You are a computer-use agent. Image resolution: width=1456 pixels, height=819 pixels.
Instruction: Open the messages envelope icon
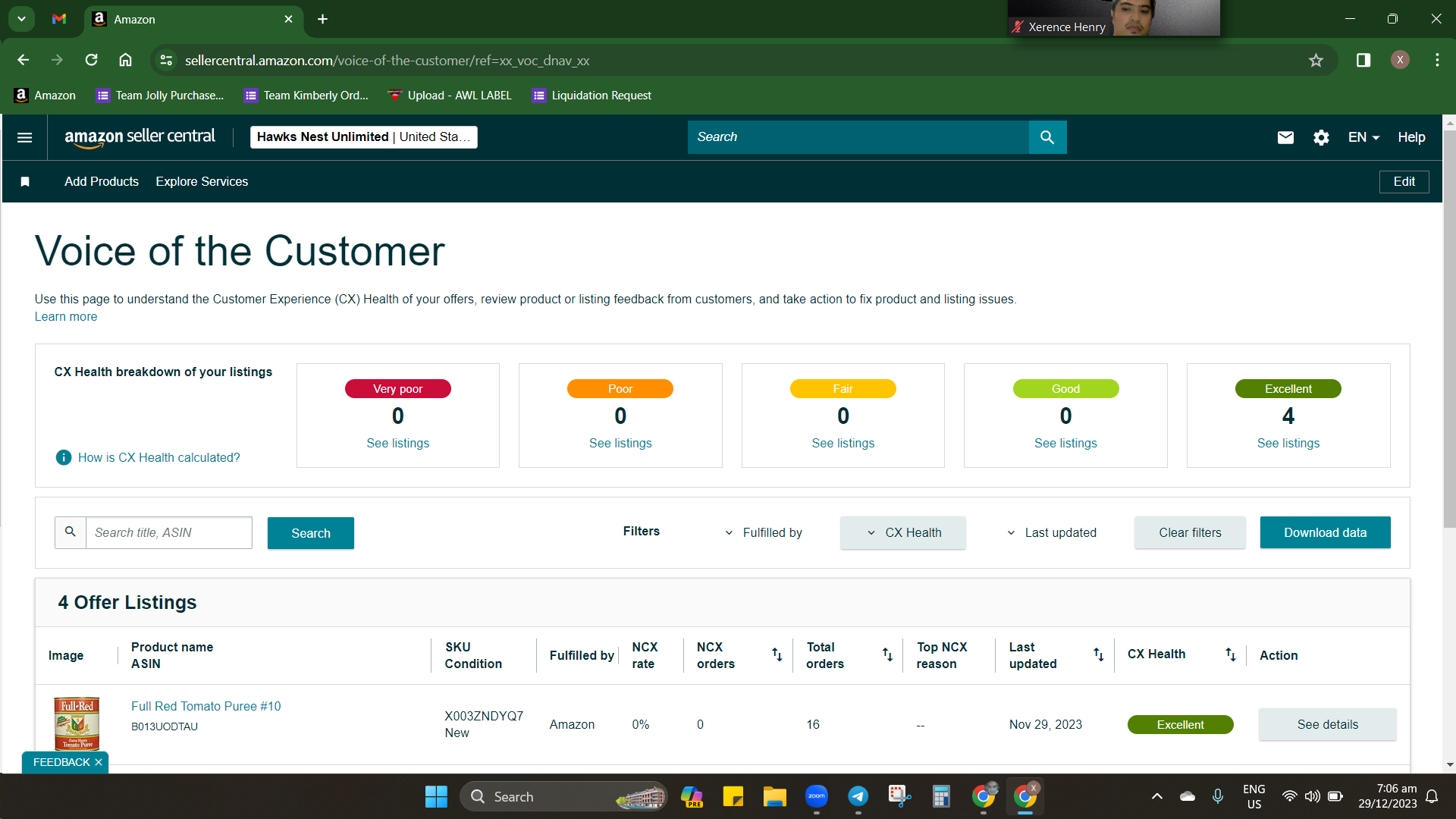(1285, 137)
